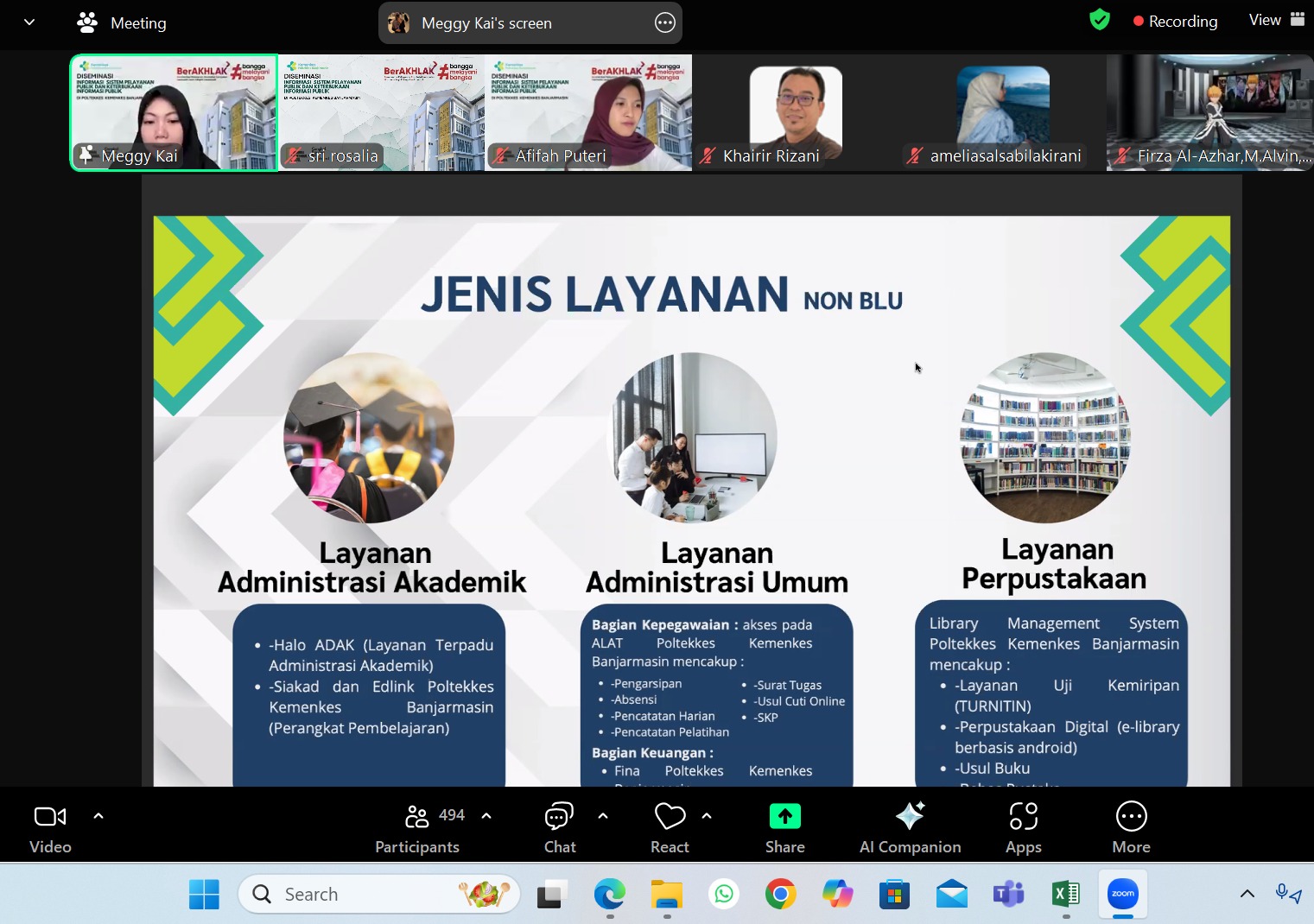Viewport: 1314px width, 924px height.
Task: Open the Participants panel
Action: point(417,827)
